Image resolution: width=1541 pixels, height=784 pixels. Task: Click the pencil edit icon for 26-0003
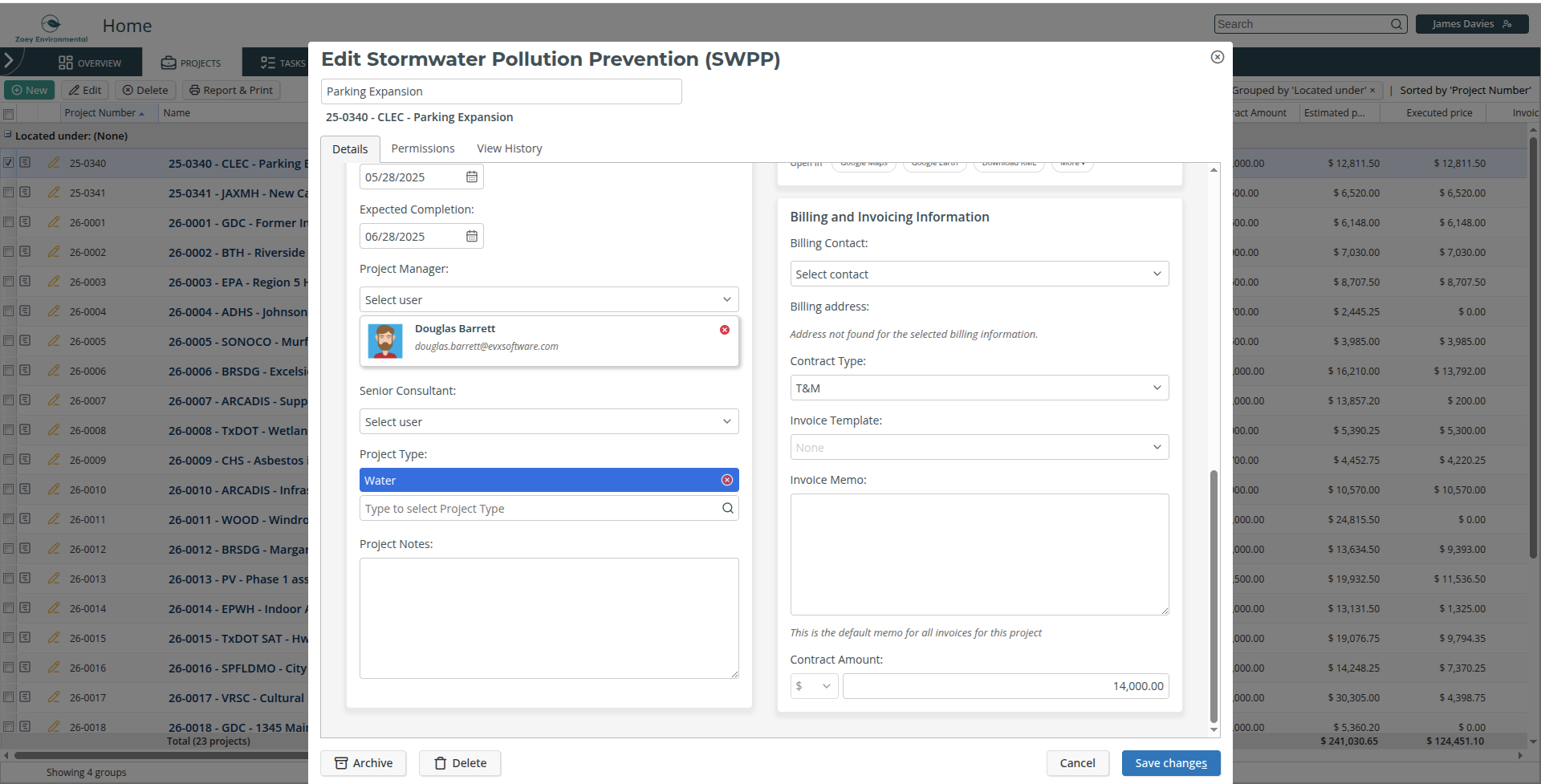point(54,282)
